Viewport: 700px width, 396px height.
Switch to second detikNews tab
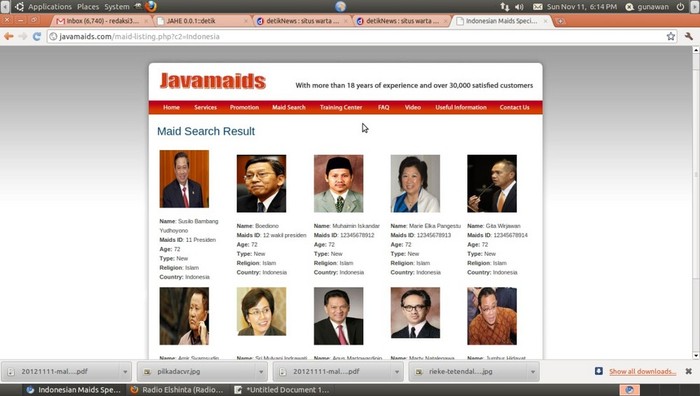[401, 21]
